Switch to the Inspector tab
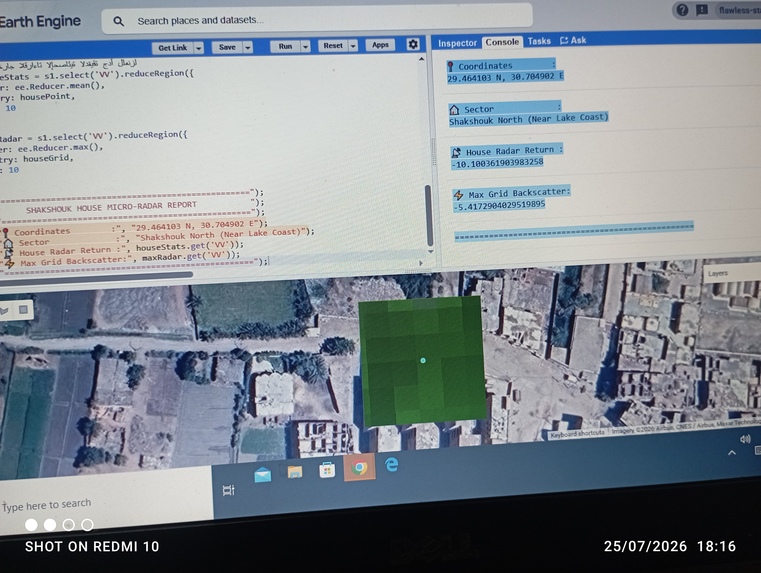This screenshot has width=761, height=573. tap(457, 43)
